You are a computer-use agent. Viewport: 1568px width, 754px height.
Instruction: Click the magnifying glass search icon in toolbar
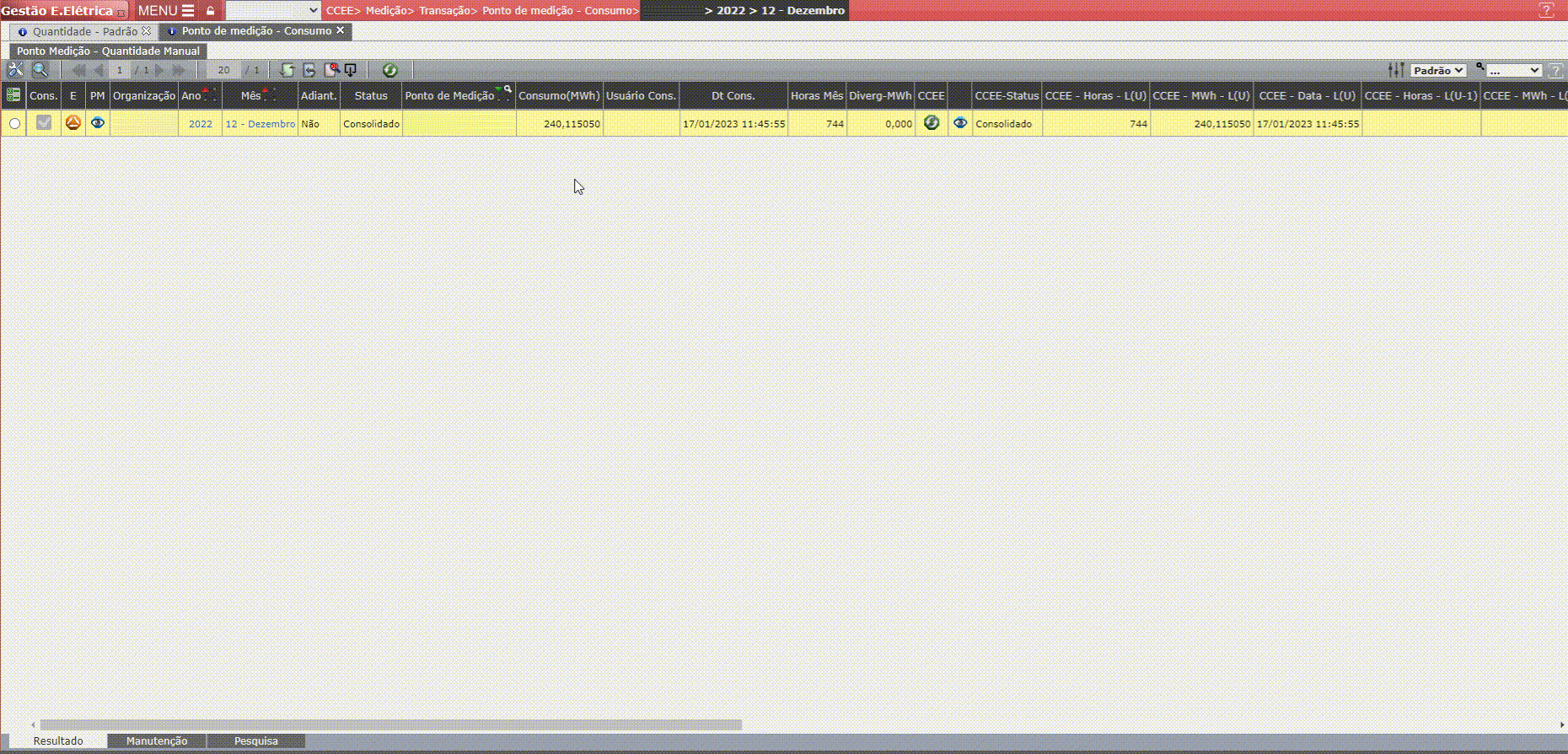pyautogui.click(x=40, y=70)
